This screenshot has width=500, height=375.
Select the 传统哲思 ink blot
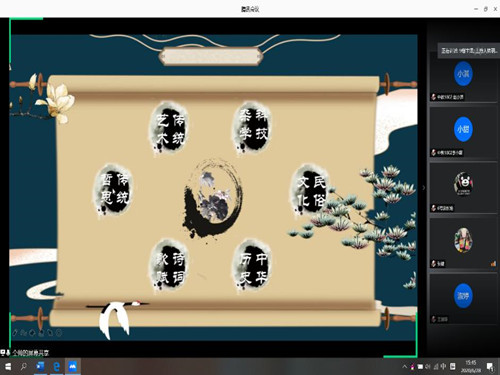(x=113, y=188)
